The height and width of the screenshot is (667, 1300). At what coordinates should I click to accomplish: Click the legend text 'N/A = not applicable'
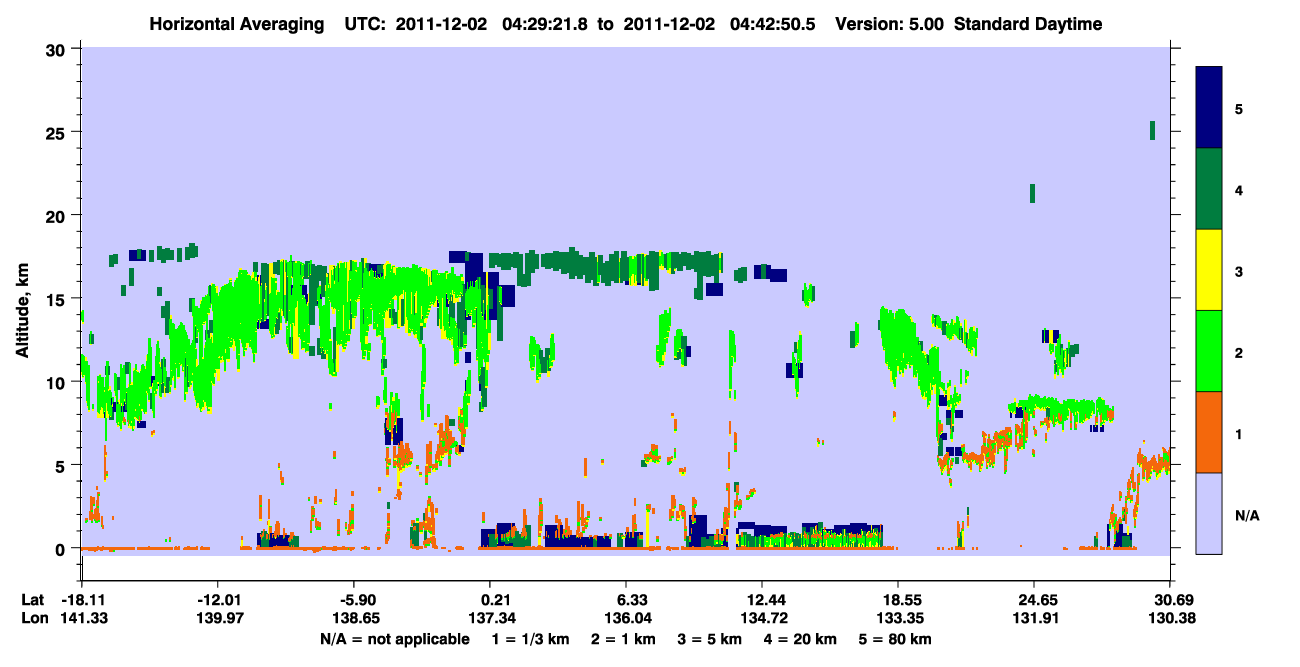[x=395, y=639]
